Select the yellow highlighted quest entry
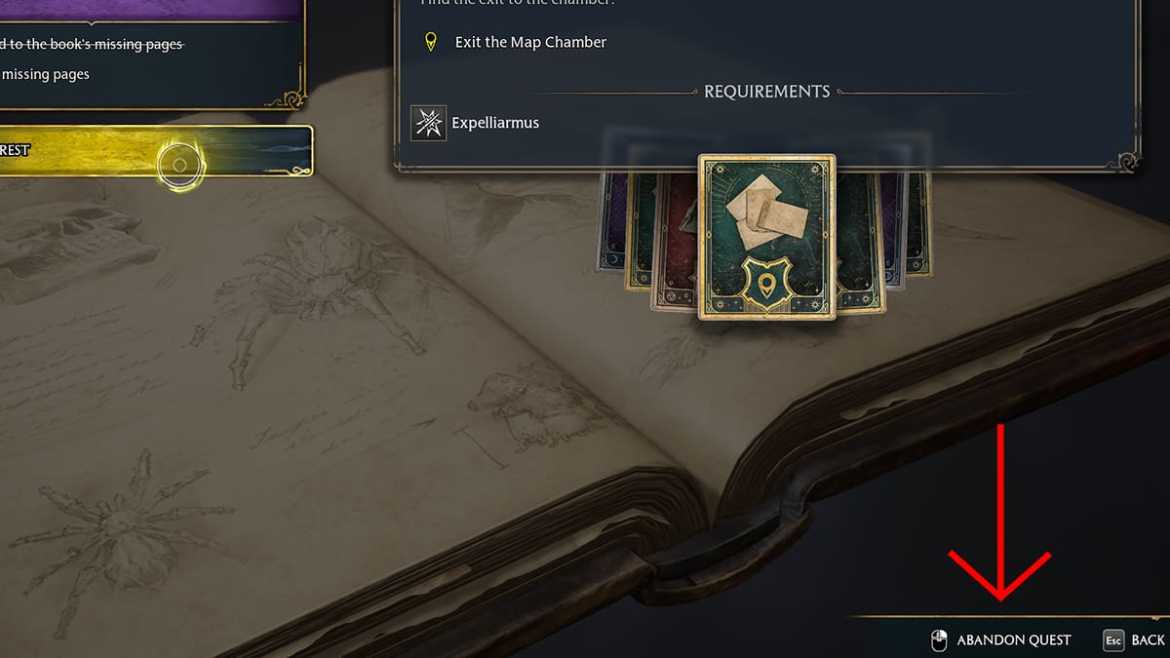Screen dimensions: 1170x658 (x=156, y=151)
